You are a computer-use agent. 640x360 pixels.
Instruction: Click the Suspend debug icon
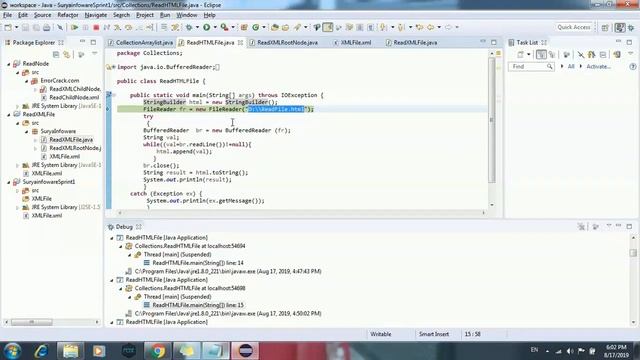coord(85,27)
